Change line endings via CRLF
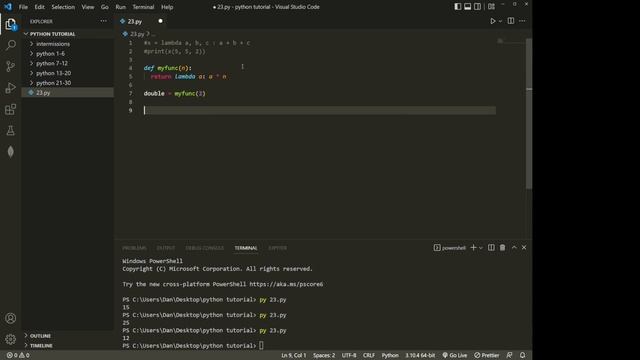This screenshot has width=640, height=360. coord(369,355)
